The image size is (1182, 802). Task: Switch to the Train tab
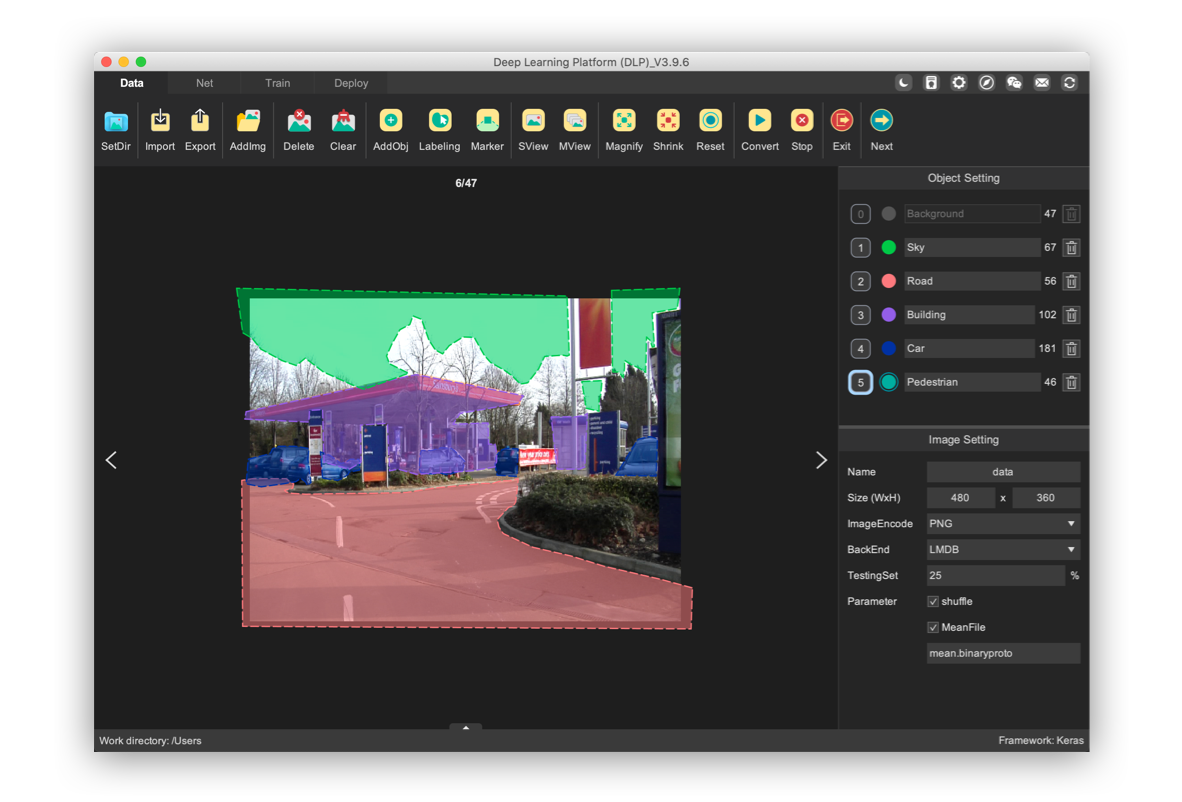click(x=278, y=83)
